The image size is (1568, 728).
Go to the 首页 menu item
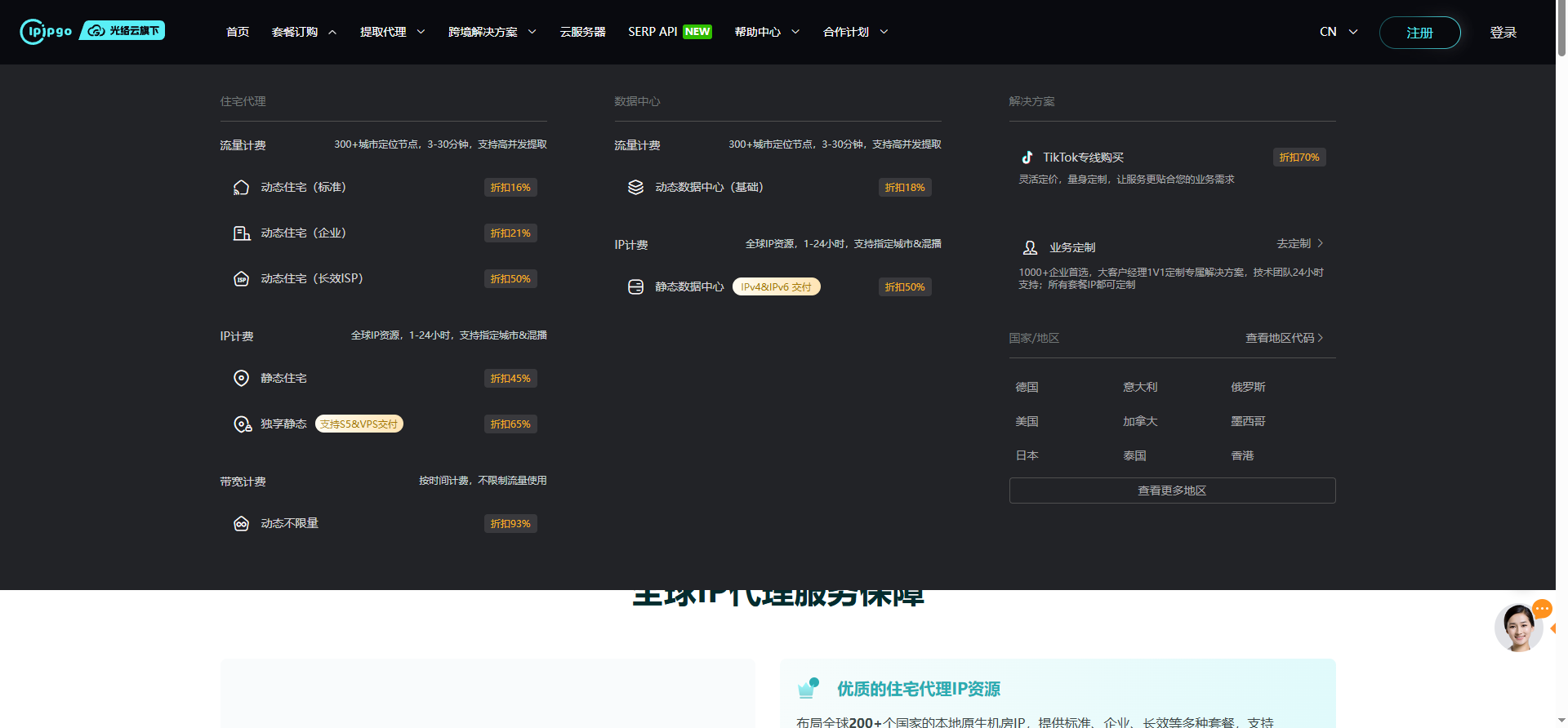pyautogui.click(x=238, y=32)
